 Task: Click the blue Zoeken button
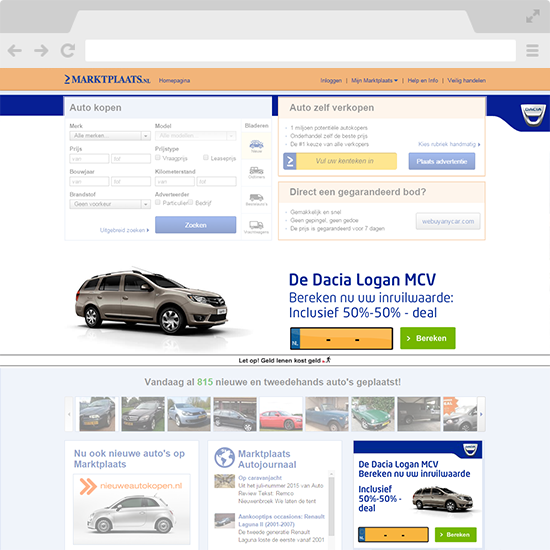(196, 225)
